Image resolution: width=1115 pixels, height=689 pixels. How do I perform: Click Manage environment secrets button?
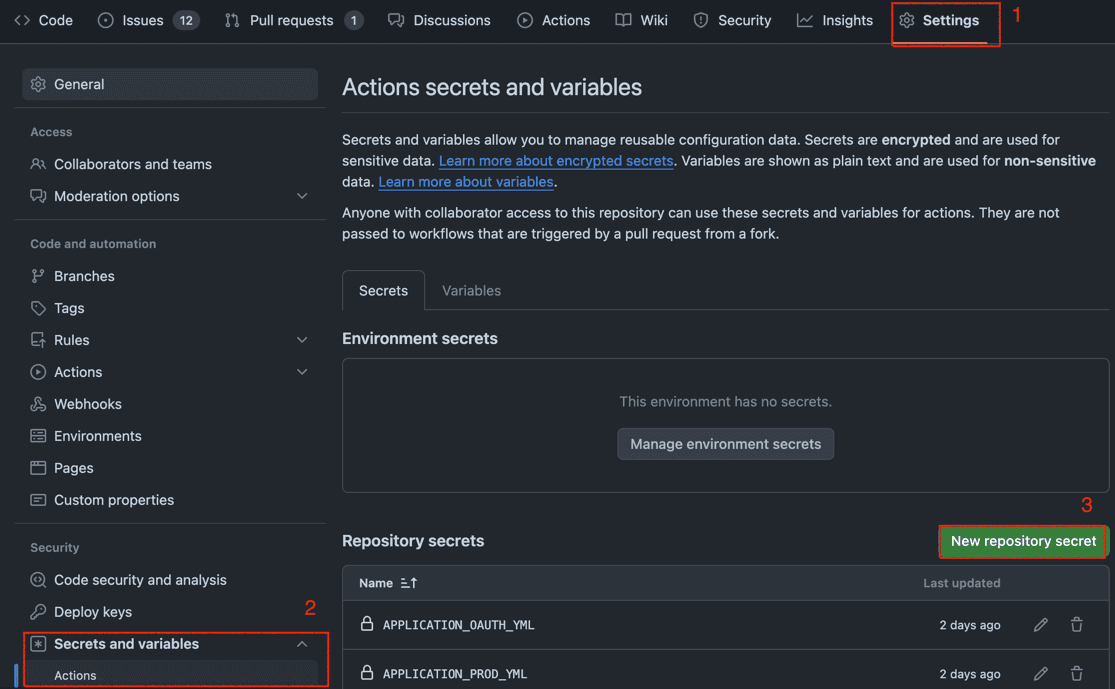coord(725,444)
